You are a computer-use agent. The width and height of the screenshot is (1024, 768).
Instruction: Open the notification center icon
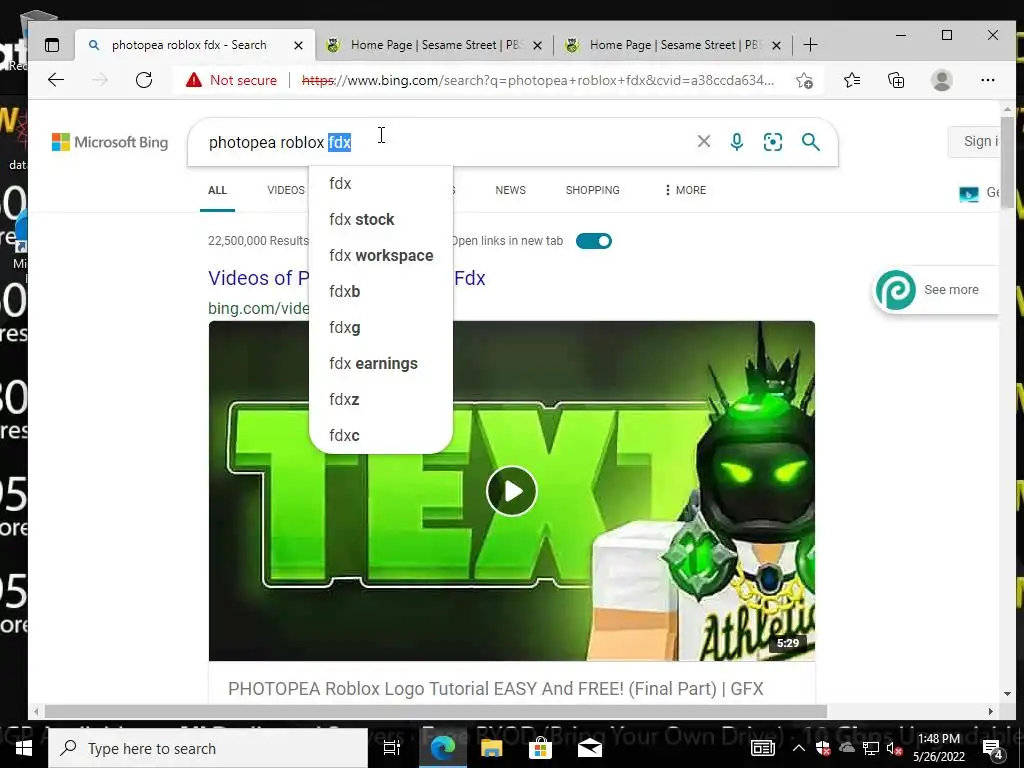click(x=993, y=749)
